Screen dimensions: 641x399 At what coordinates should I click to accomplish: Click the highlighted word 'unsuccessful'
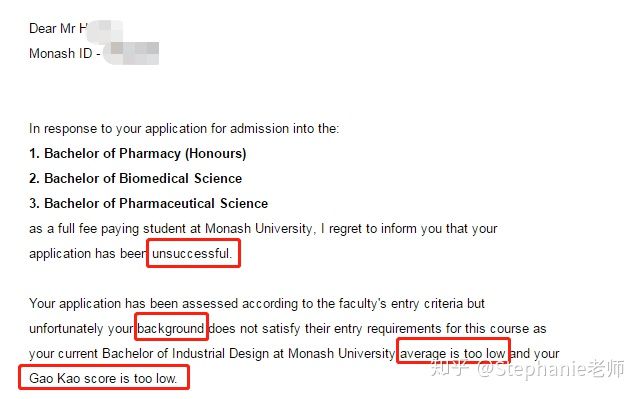193,254
